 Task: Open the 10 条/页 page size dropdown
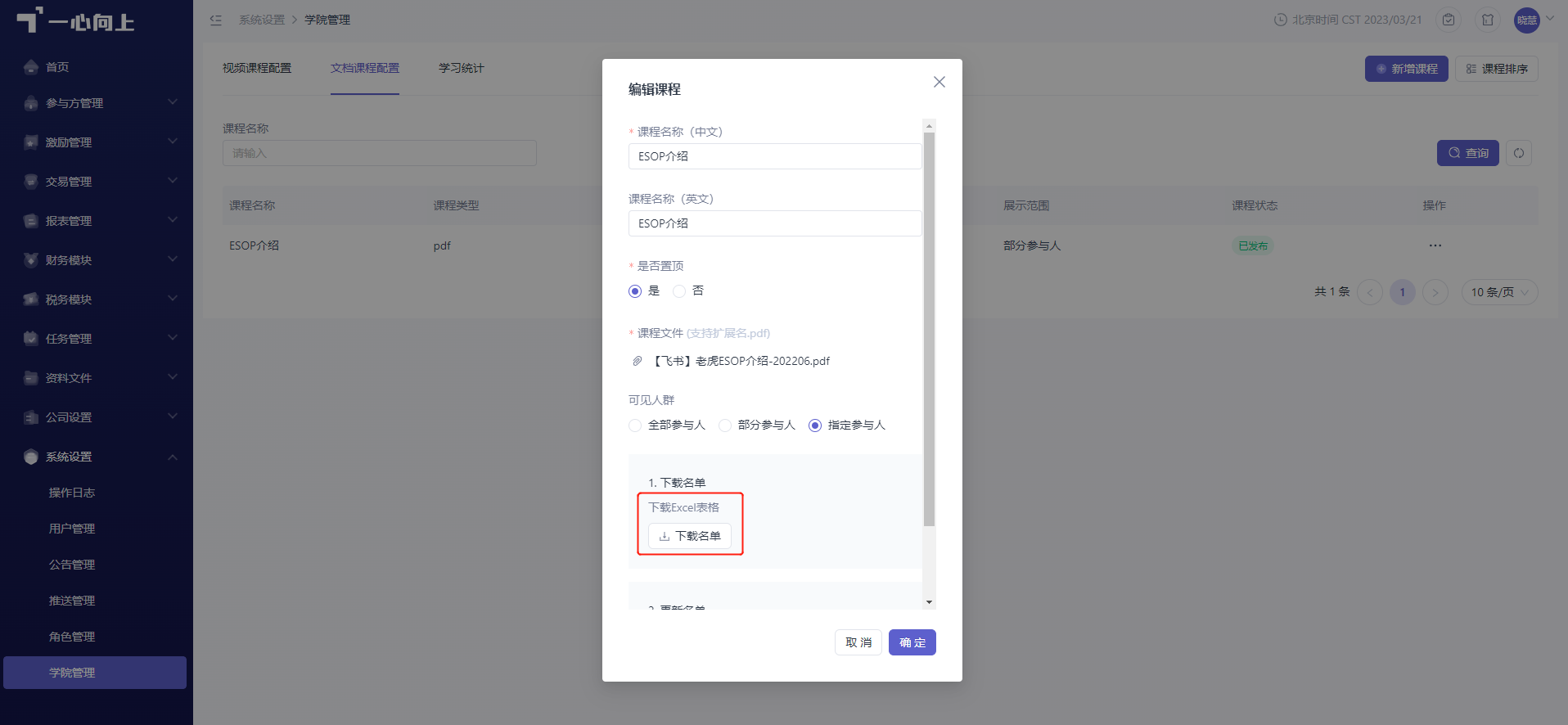pyautogui.click(x=1499, y=292)
